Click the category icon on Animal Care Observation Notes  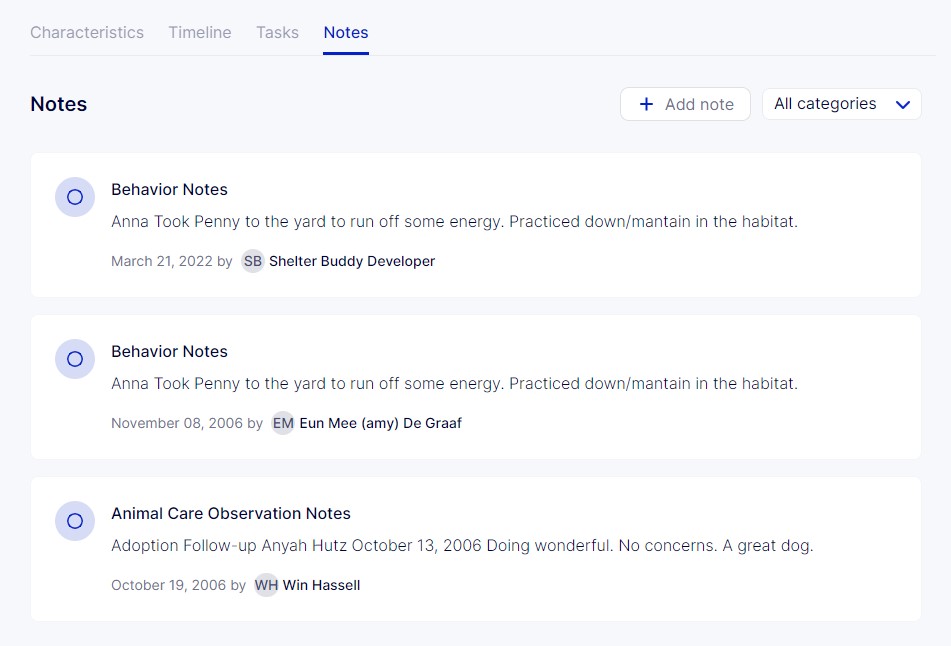click(75, 521)
